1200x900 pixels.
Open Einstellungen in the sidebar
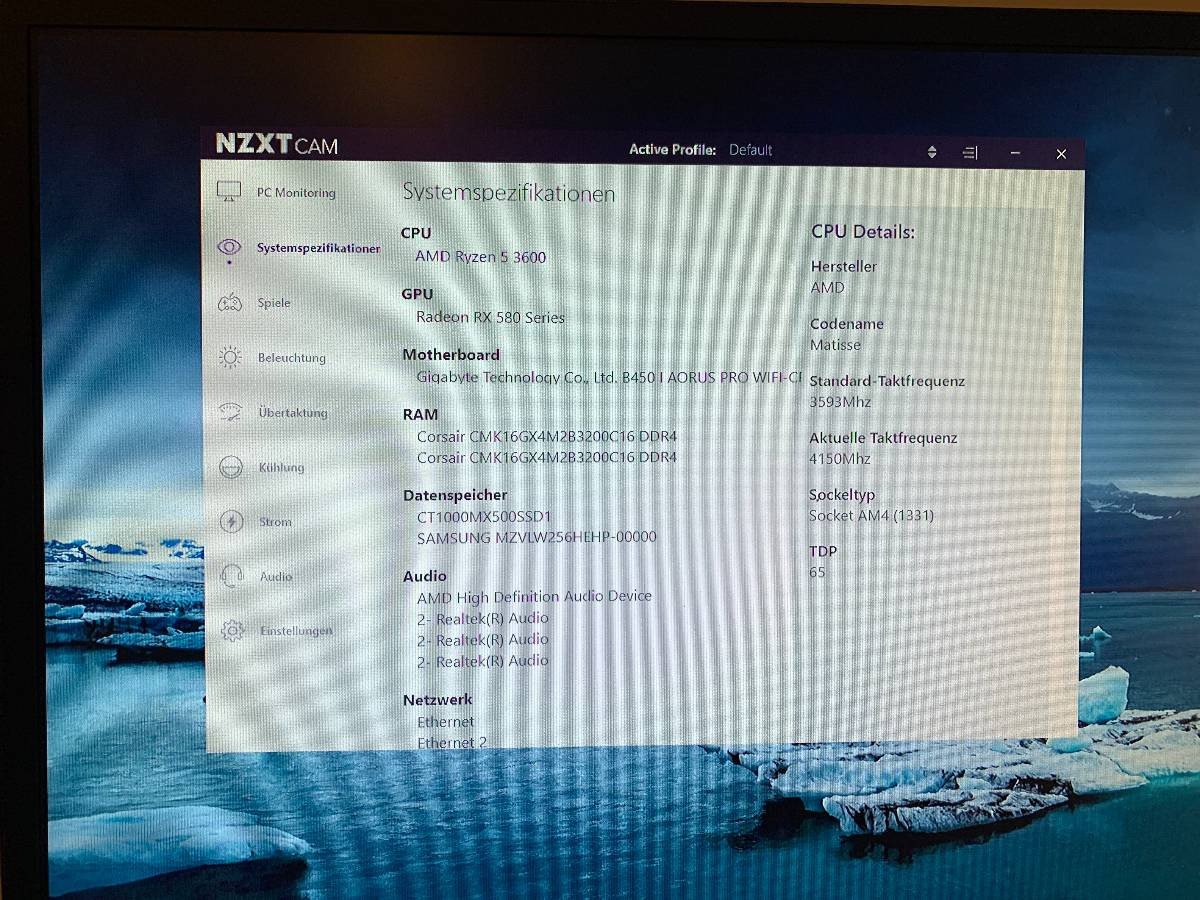click(296, 631)
